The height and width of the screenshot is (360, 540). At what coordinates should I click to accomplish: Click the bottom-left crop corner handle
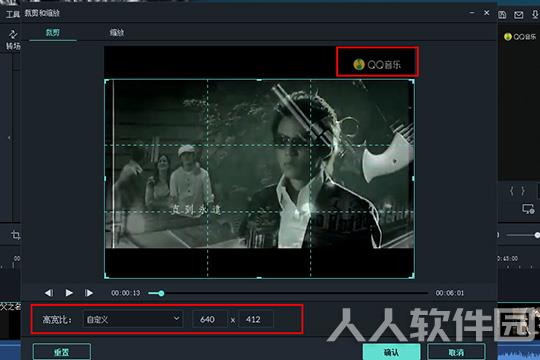click(106, 276)
